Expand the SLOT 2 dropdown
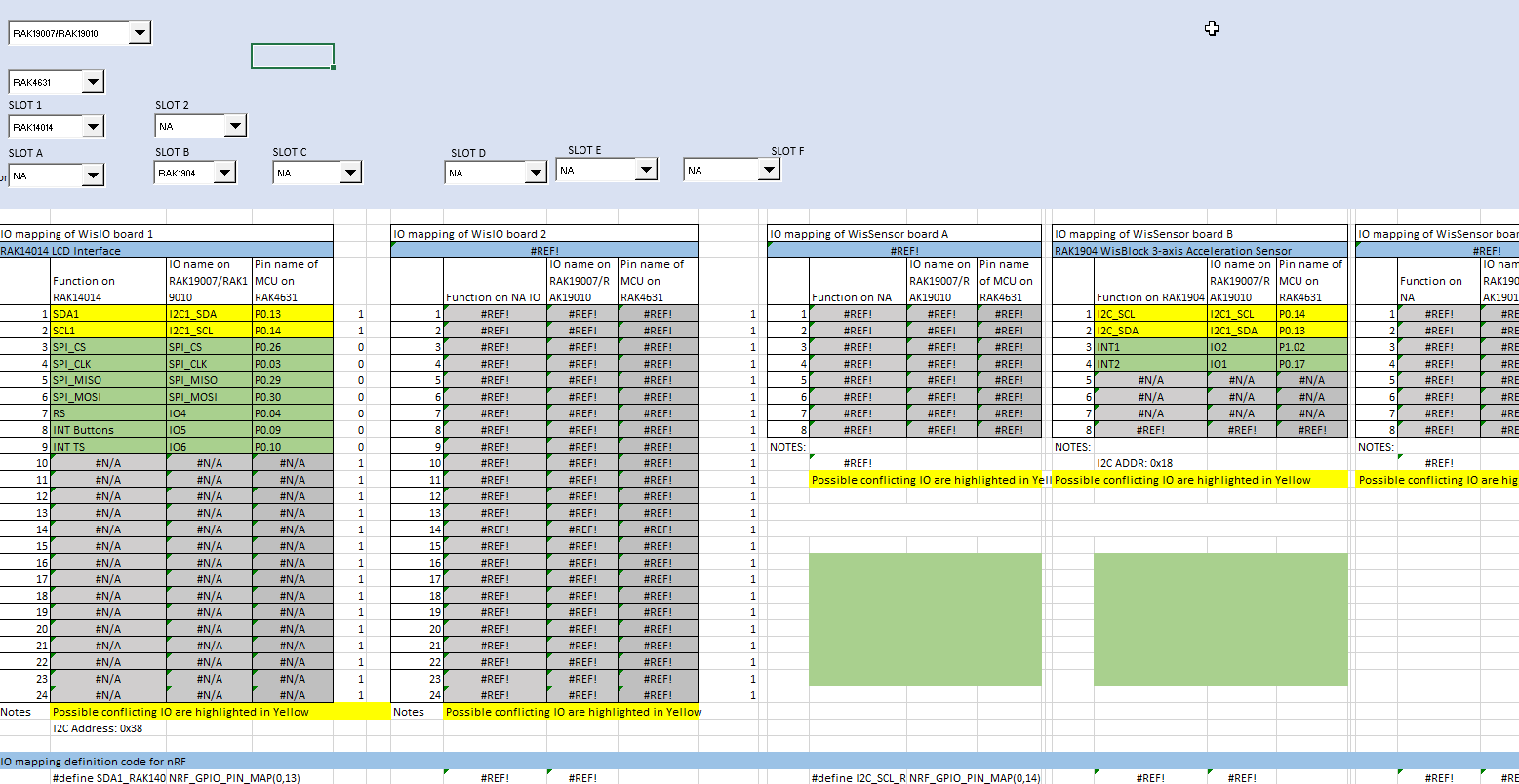1519x784 pixels. coord(234,126)
